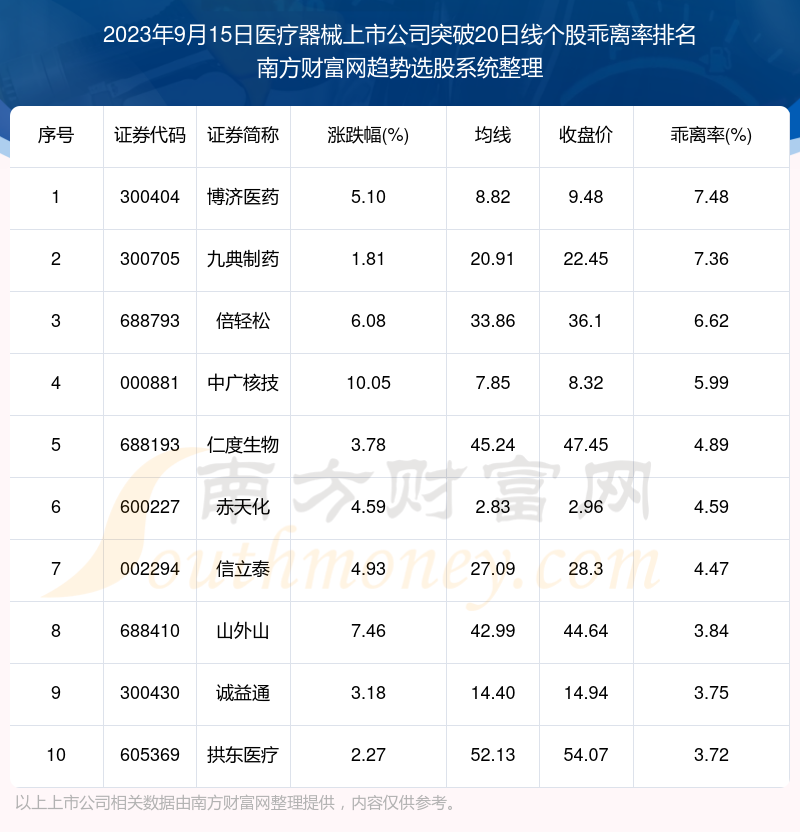Click stock code 002294
This screenshot has height=832, width=800.
[150, 569]
